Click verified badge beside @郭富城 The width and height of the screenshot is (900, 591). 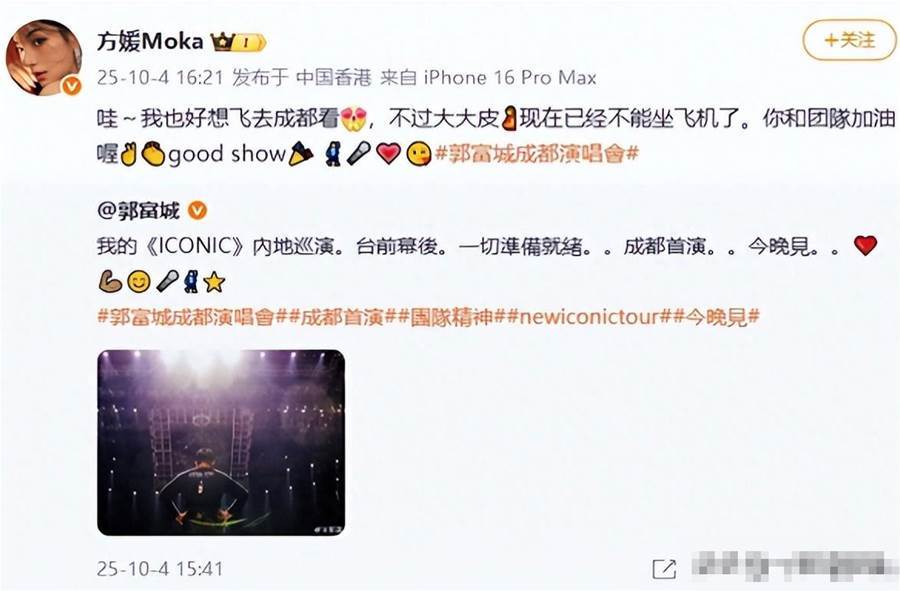[197, 211]
